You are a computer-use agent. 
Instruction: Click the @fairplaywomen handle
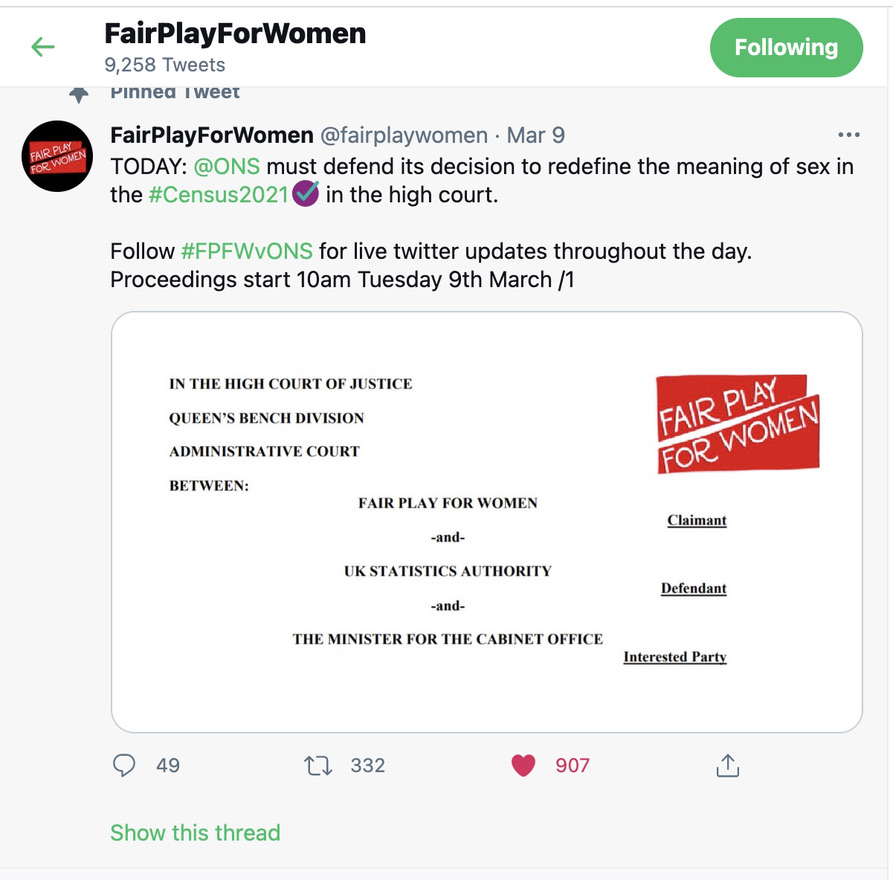(403, 135)
